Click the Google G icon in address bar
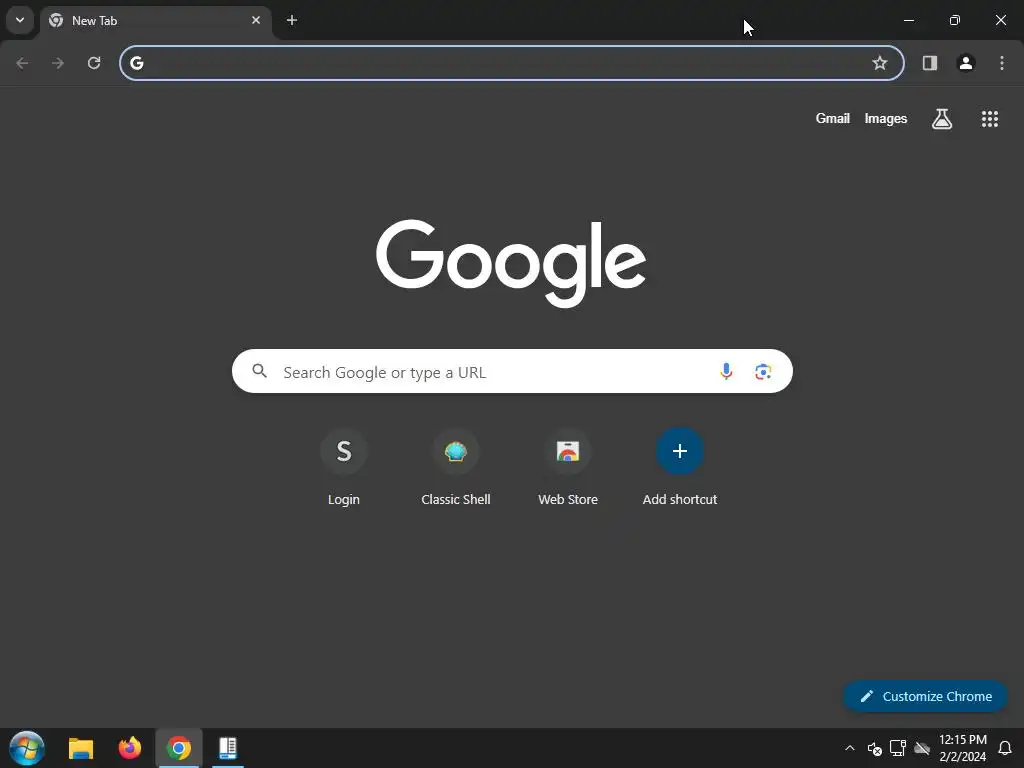 [x=136, y=63]
